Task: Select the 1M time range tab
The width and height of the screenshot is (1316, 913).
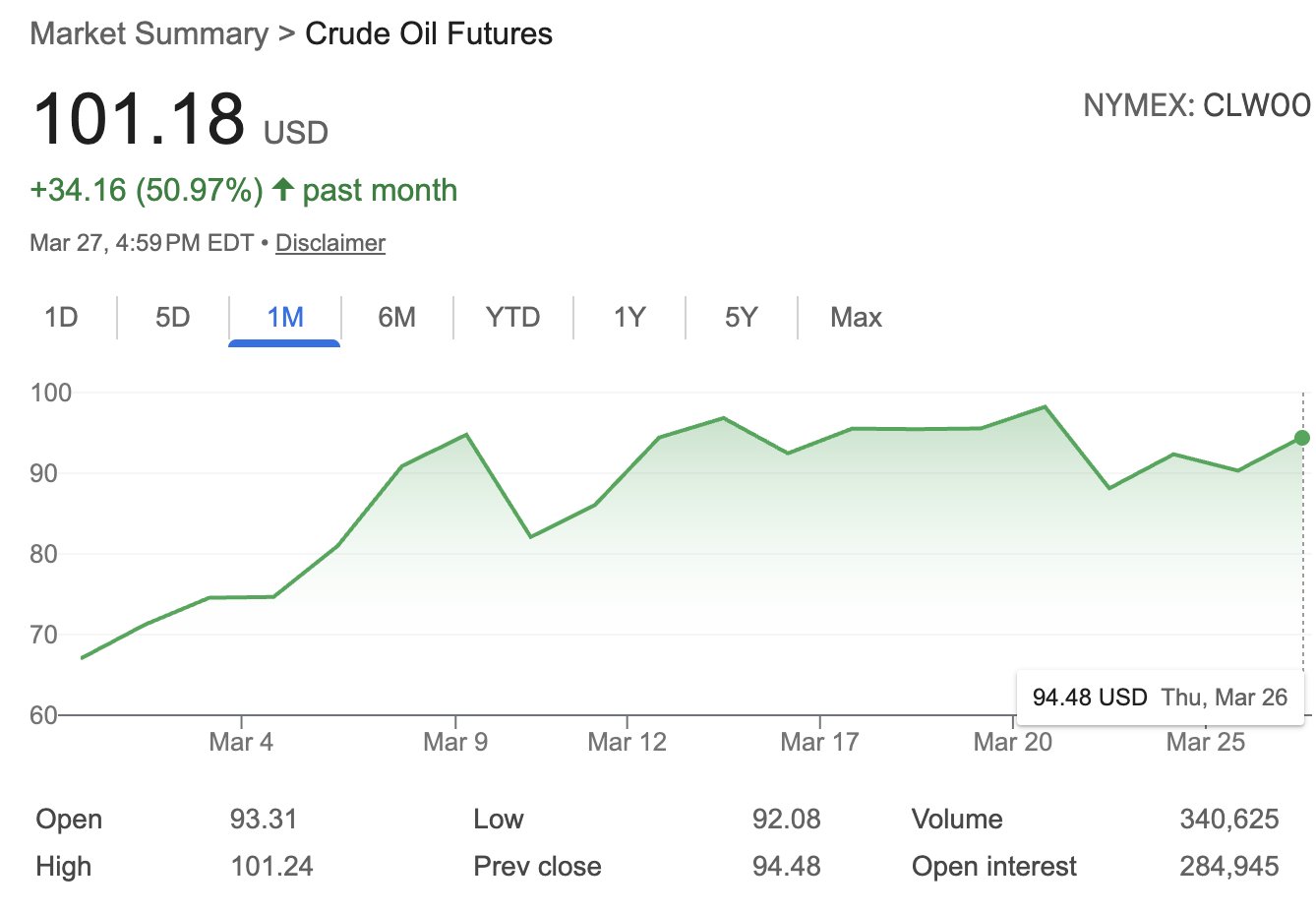Action: coord(285,318)
